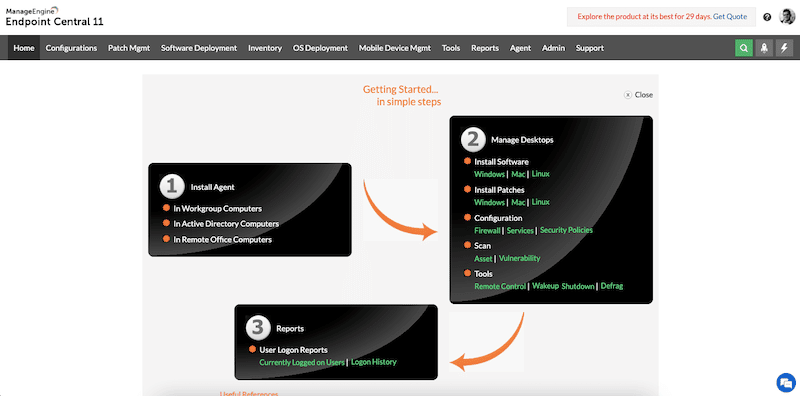Screen dimensions: 800x396
Task: Click Linux under Install Software
Action: 541,174
